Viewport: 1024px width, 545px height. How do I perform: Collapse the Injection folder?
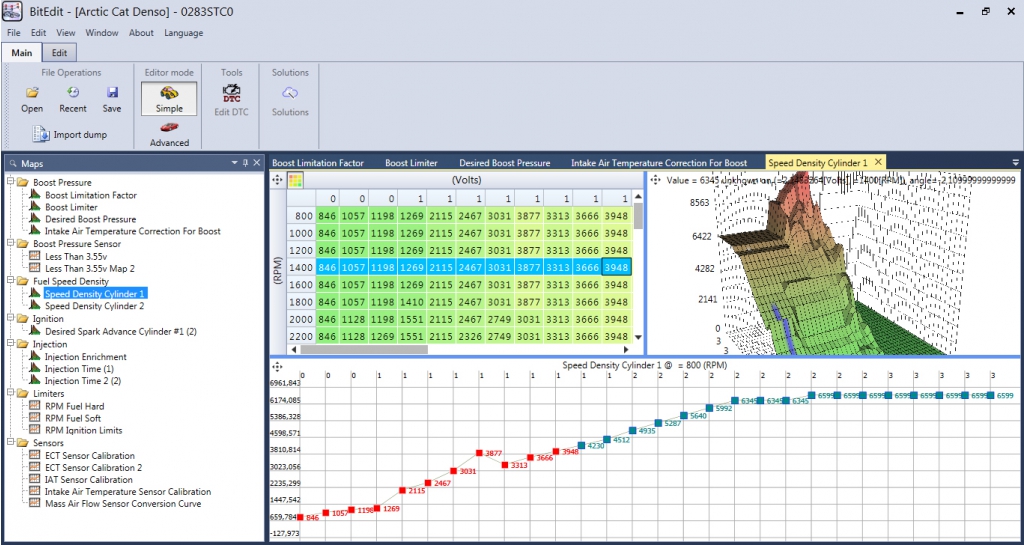10,343
